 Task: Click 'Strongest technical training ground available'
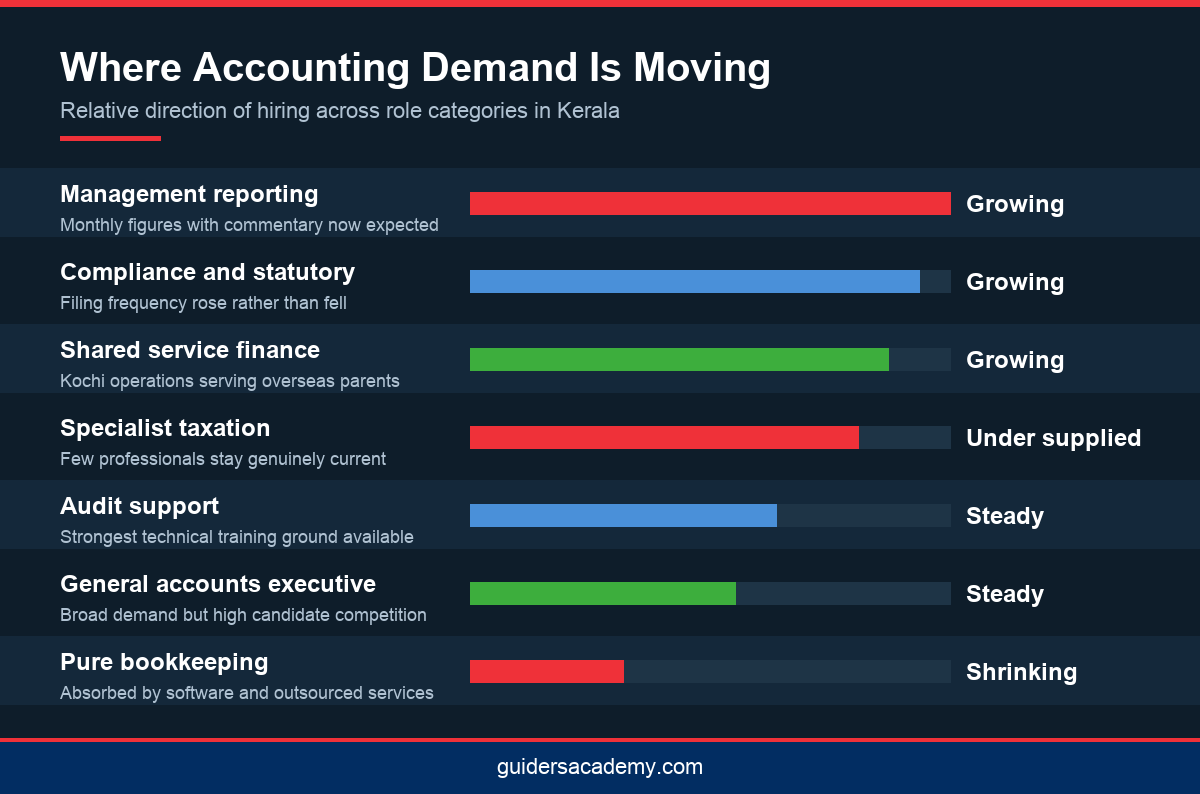[x=237, y=537]
